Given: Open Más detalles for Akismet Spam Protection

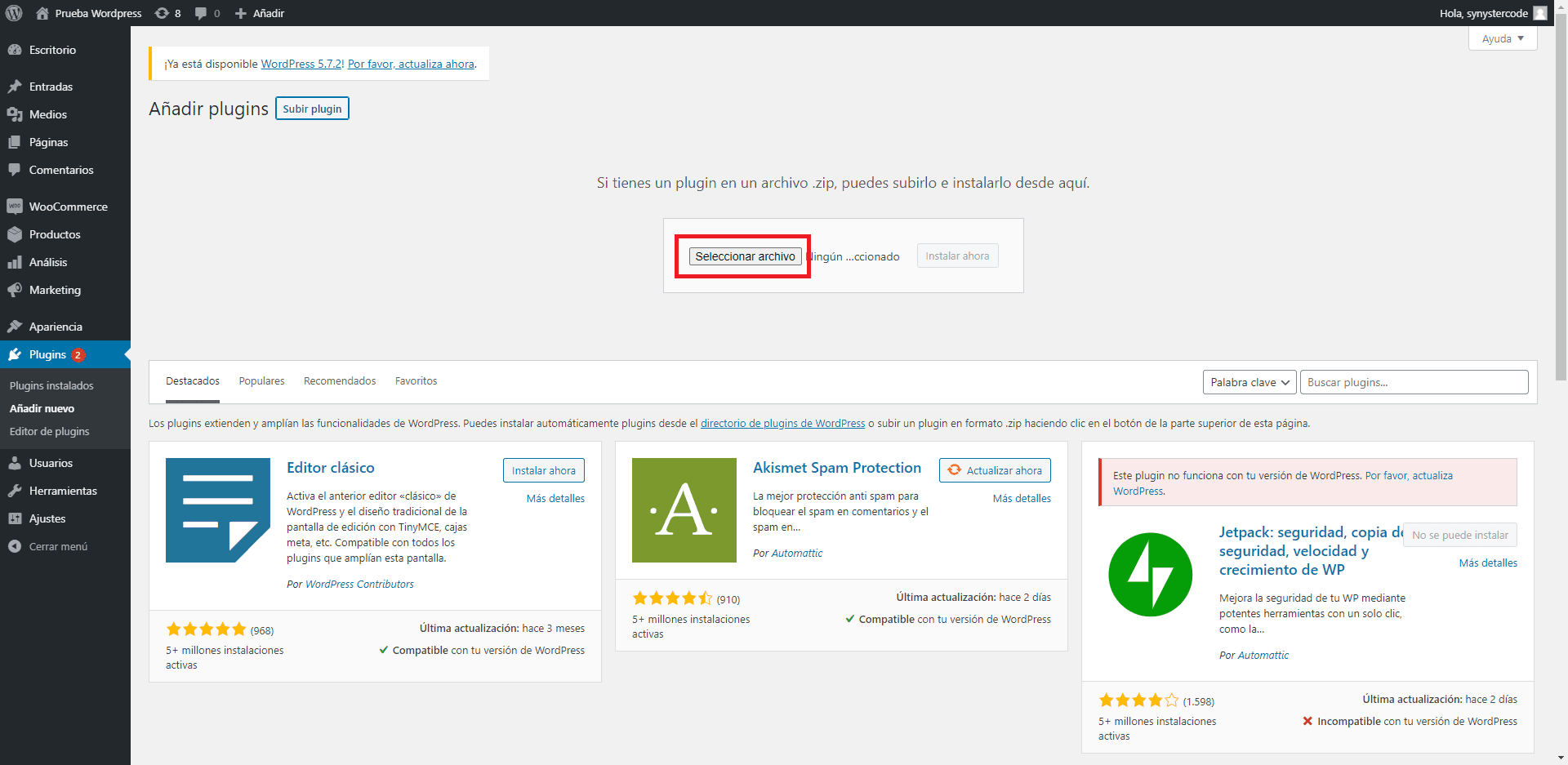Looking at the screenshot, I should click(1022, 498).
